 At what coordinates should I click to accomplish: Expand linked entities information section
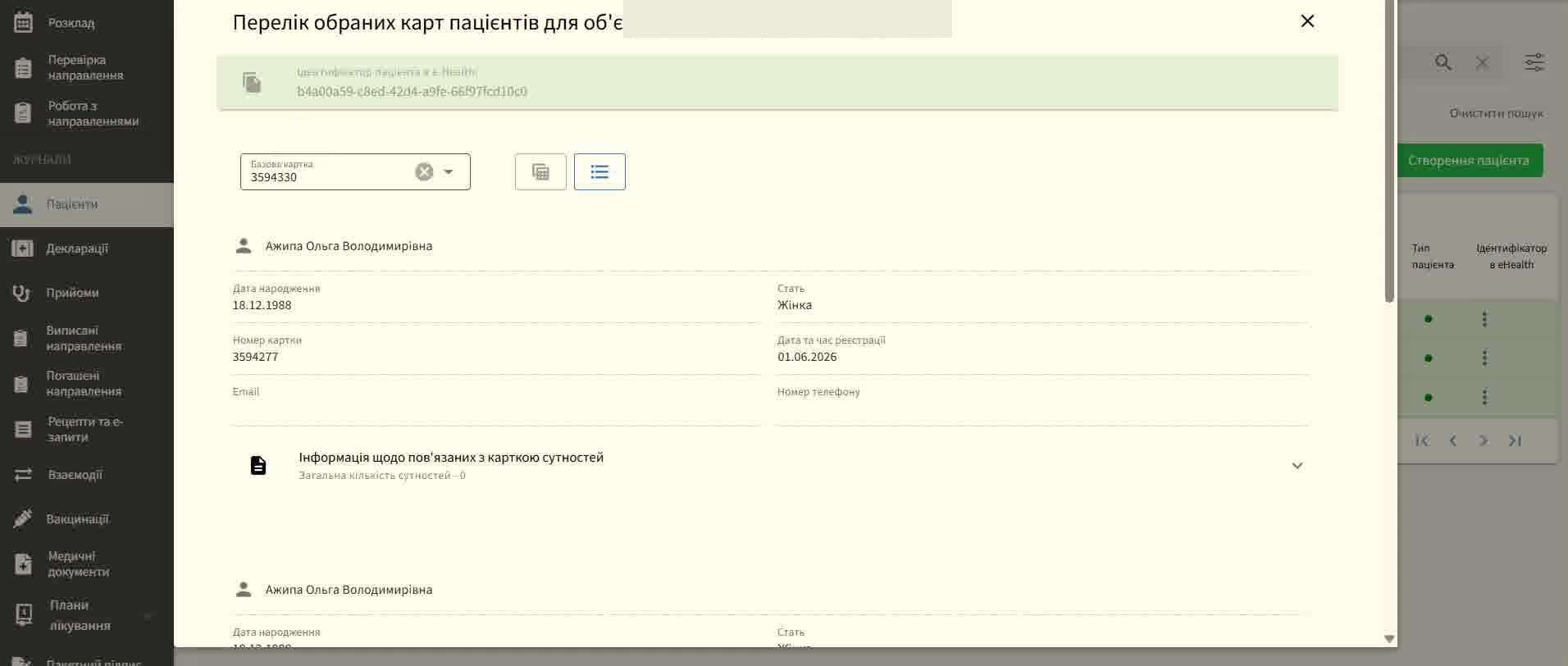click(1297, 466)
